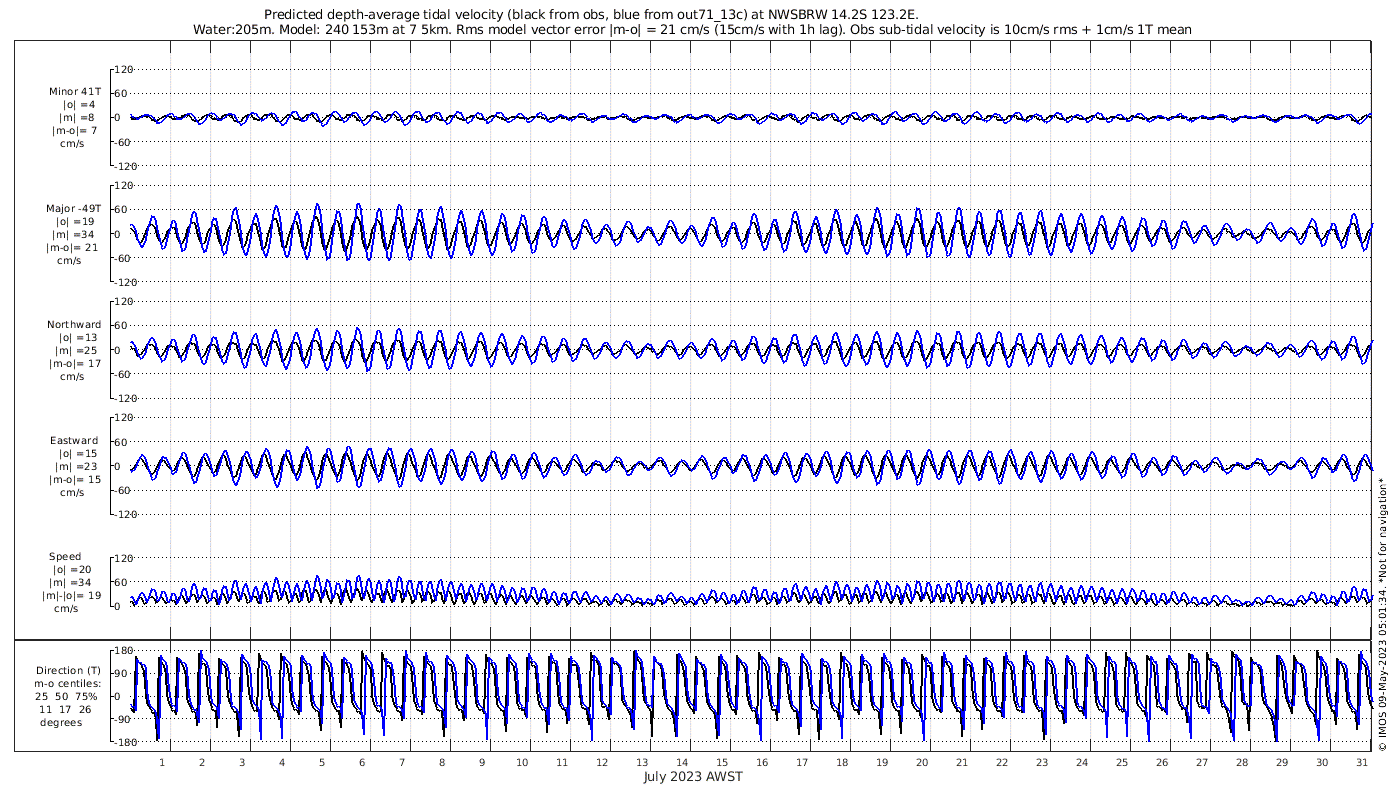Select the 'Eastward' panel label
Viewport: 1400px width, 800px height.
(x=74, y=440)
